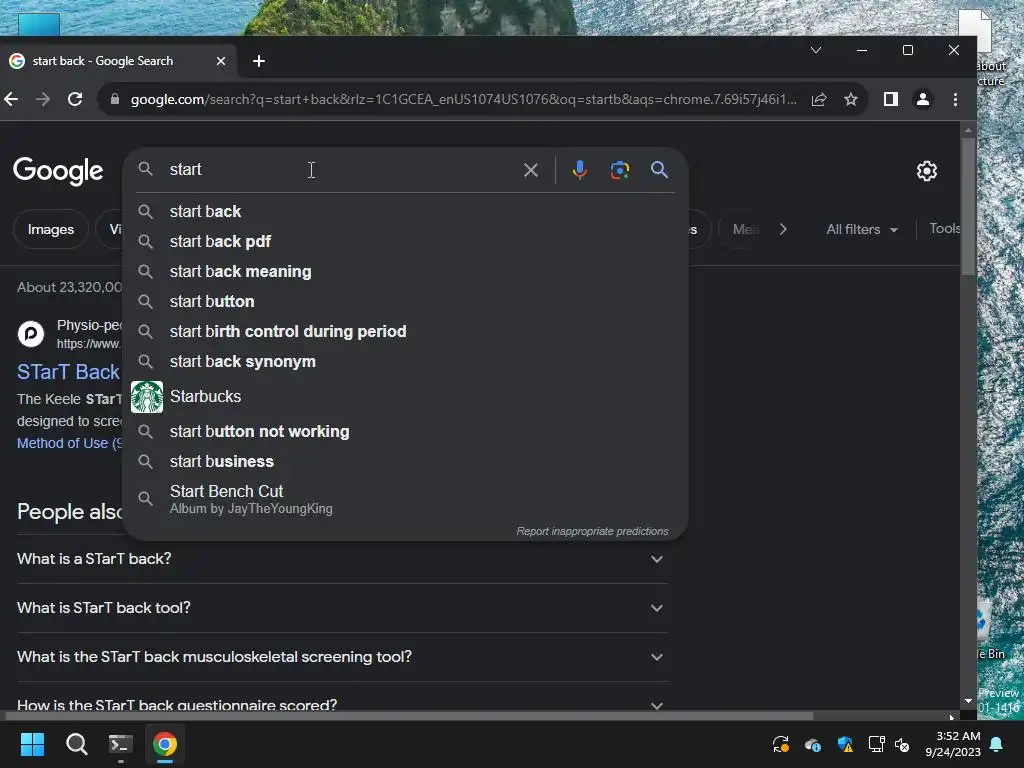Screen dimensions: 1024x768
Task: Click Google logo to go home
Action: (x=58, y=171)
